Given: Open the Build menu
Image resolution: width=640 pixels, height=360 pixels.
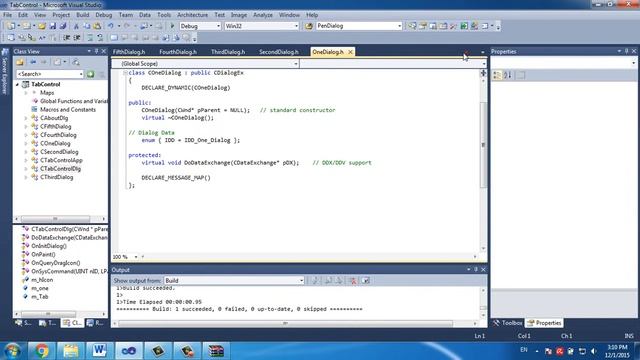Looking at the screenshot, I should tap(82, 15).
